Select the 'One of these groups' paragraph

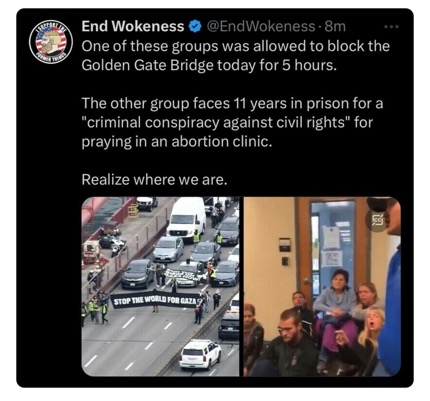point(235,55)
